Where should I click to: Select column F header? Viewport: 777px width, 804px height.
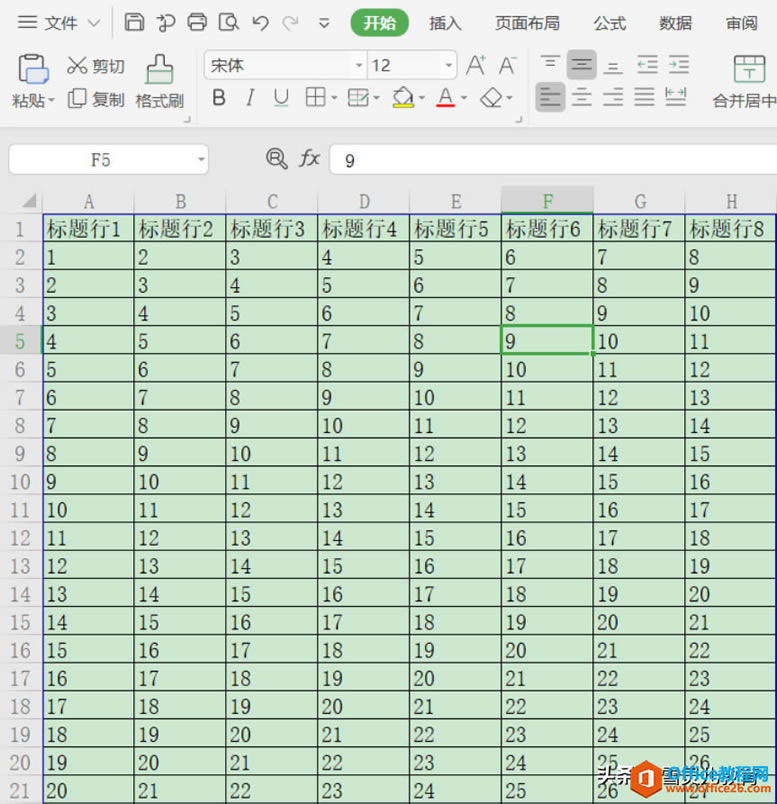[x=547, y=201]
